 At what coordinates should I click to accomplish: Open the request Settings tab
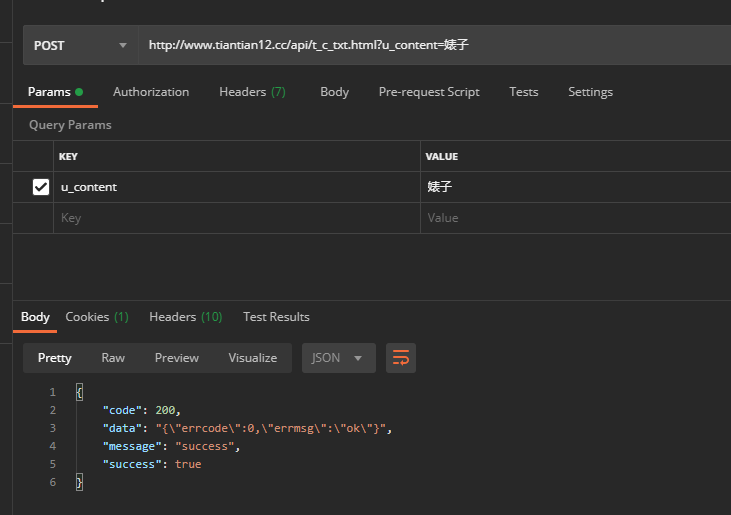click(590, 92)
